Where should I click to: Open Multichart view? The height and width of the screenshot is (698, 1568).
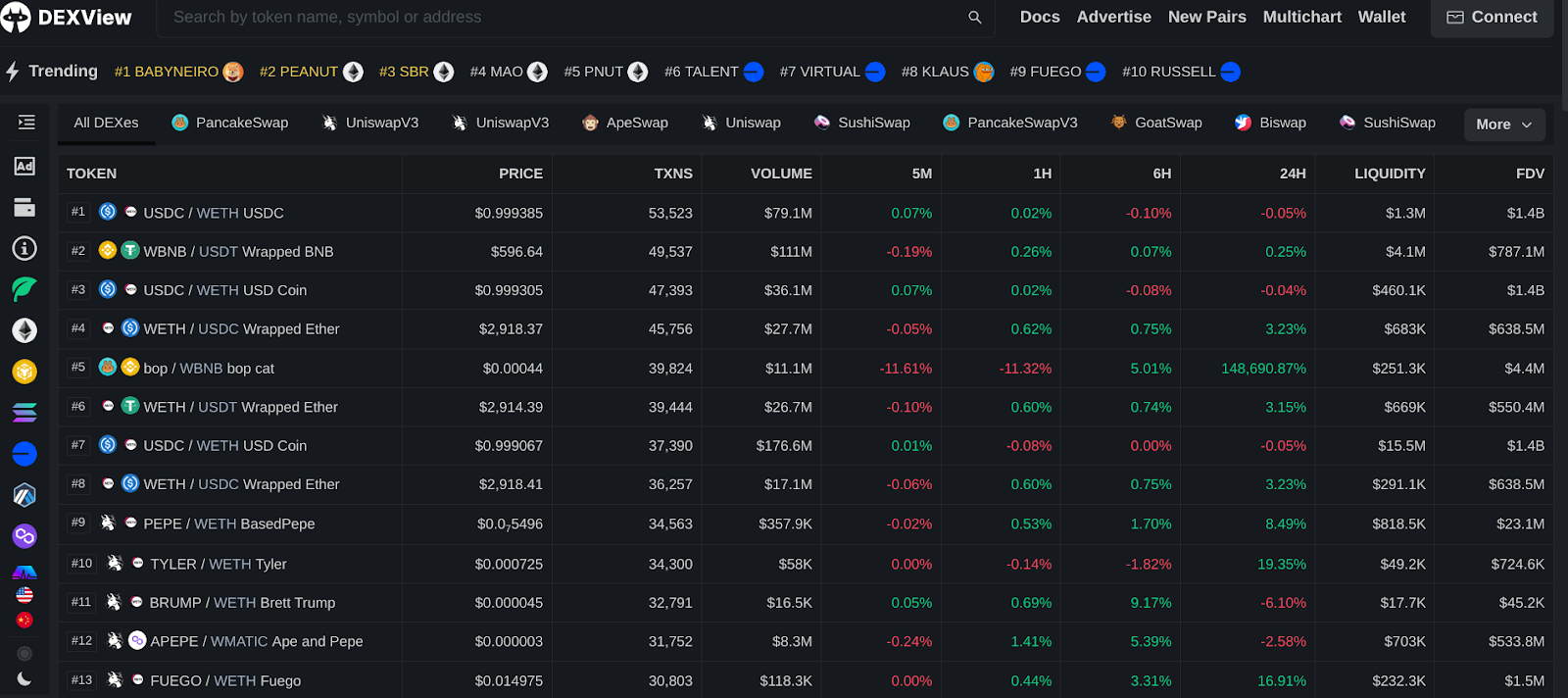(x=1302, y=17)
